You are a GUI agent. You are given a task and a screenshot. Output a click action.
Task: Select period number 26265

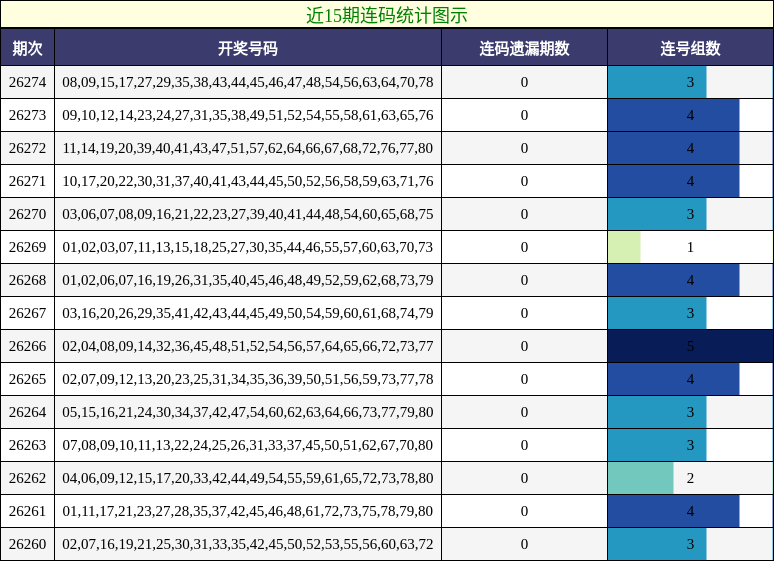click(x=27, y=379)
